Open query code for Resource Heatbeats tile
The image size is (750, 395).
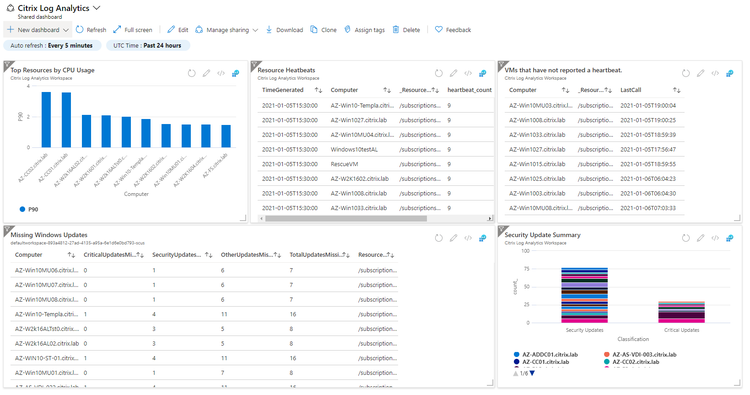(x=468, y=73)
